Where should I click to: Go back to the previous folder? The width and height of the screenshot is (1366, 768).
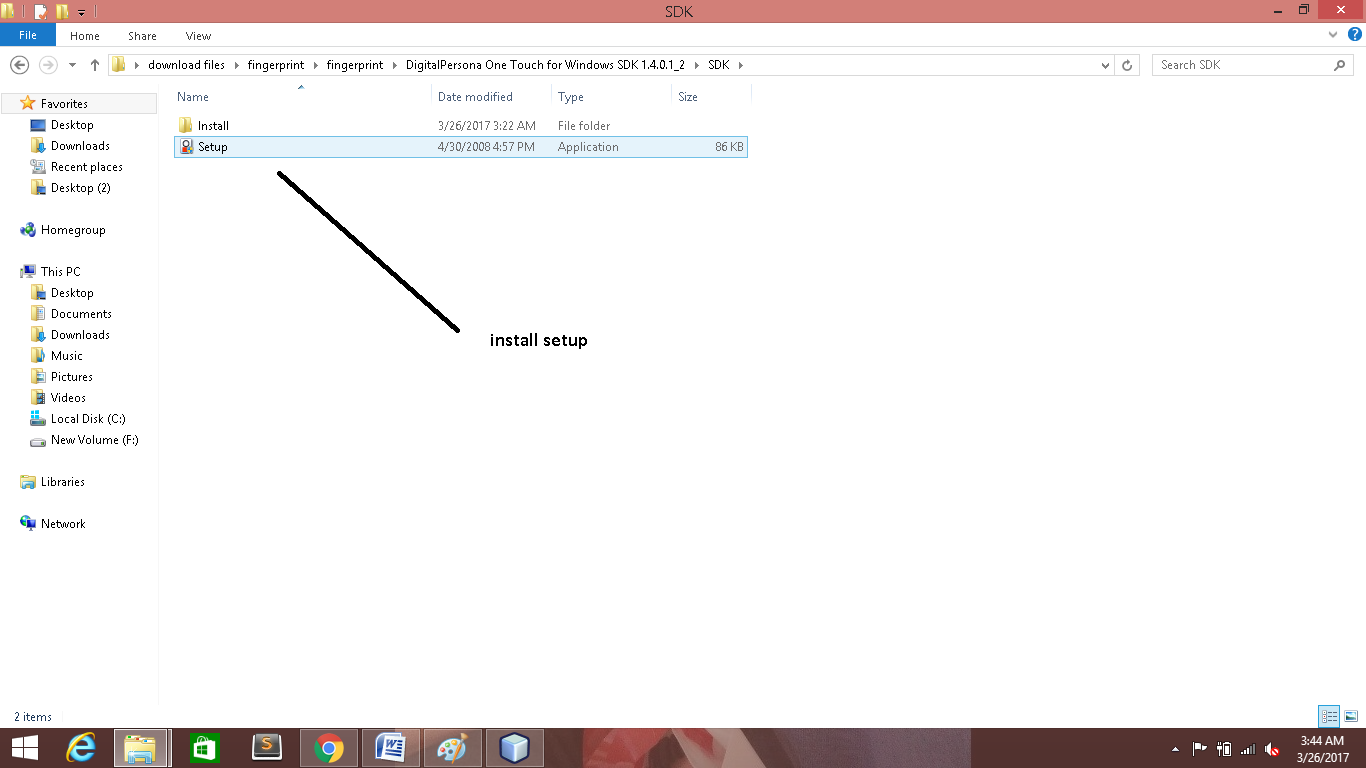pos(19,65)
